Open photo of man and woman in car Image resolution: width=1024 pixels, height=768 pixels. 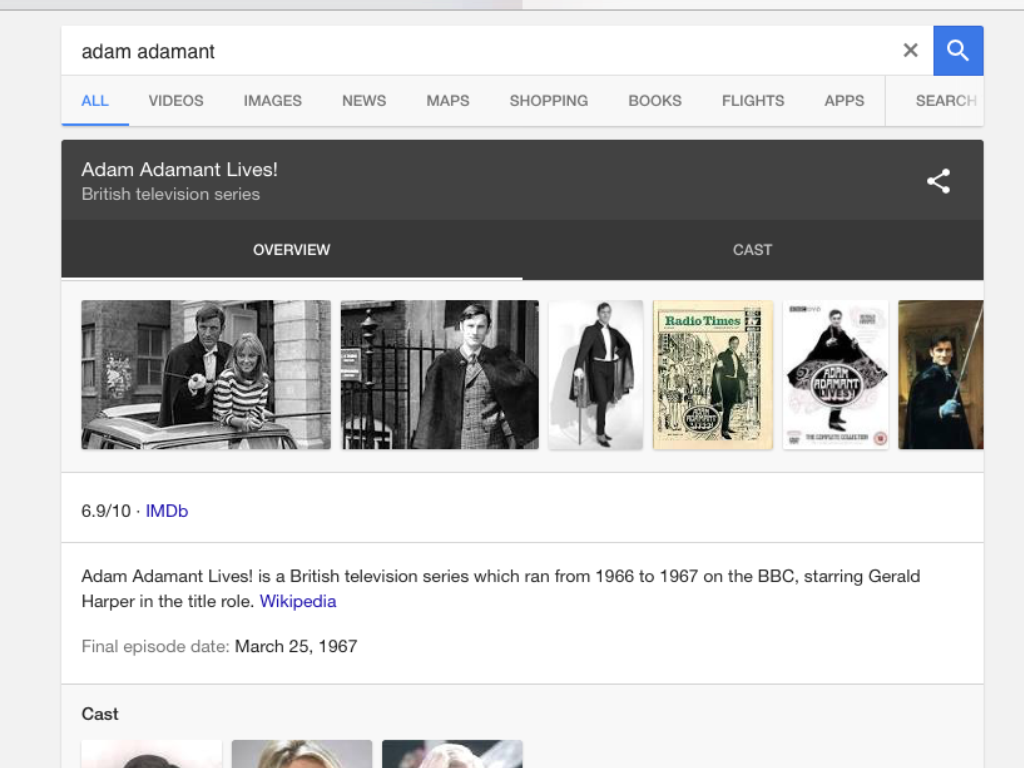pos(206,374)
